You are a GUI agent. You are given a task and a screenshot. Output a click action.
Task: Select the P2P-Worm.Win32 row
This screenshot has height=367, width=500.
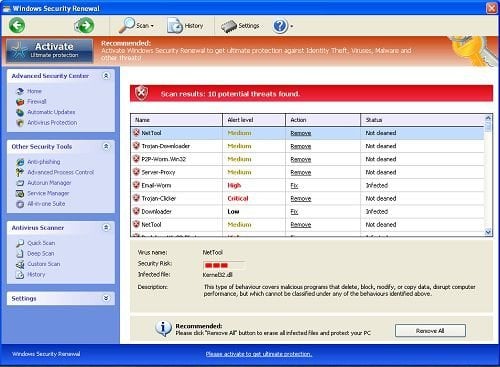[307, 159]
